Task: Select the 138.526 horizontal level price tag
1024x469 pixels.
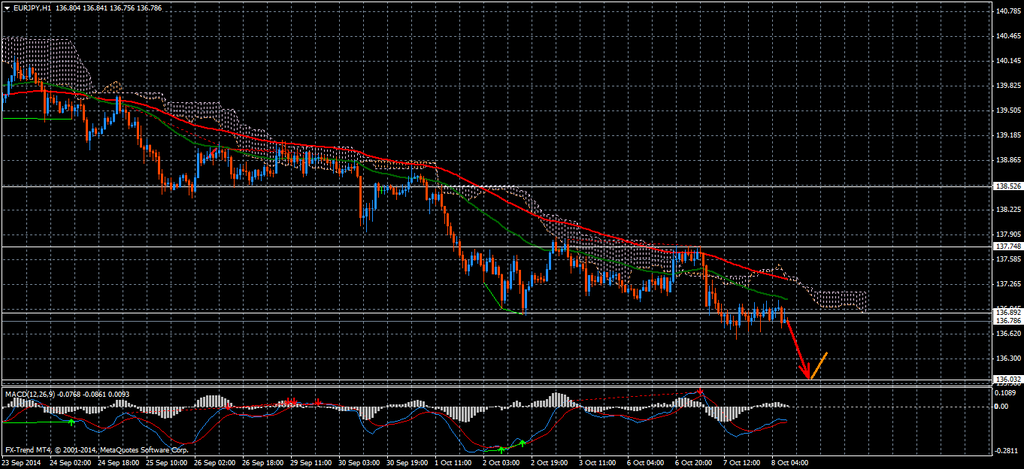Action: click(1007, 187)
